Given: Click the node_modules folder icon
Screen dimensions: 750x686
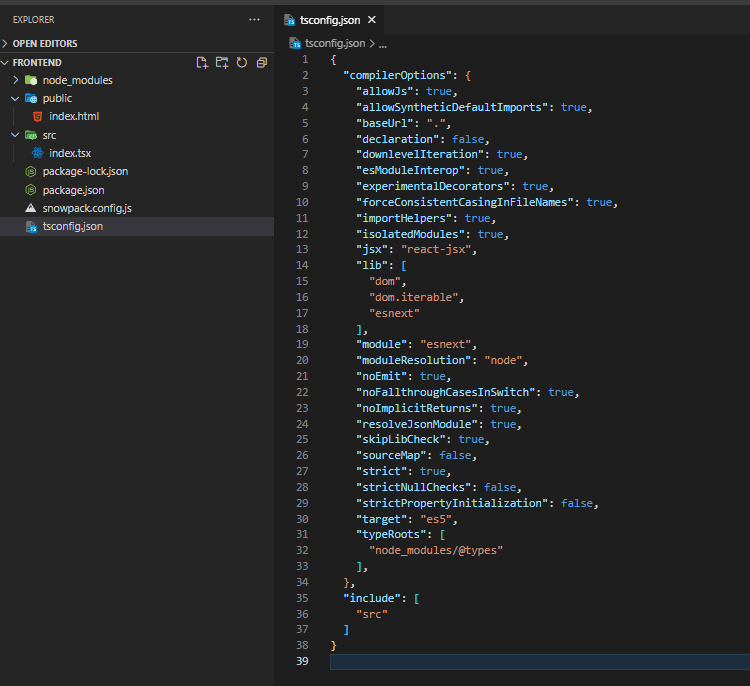Looking at the screenshot, I should click(31, 80).
